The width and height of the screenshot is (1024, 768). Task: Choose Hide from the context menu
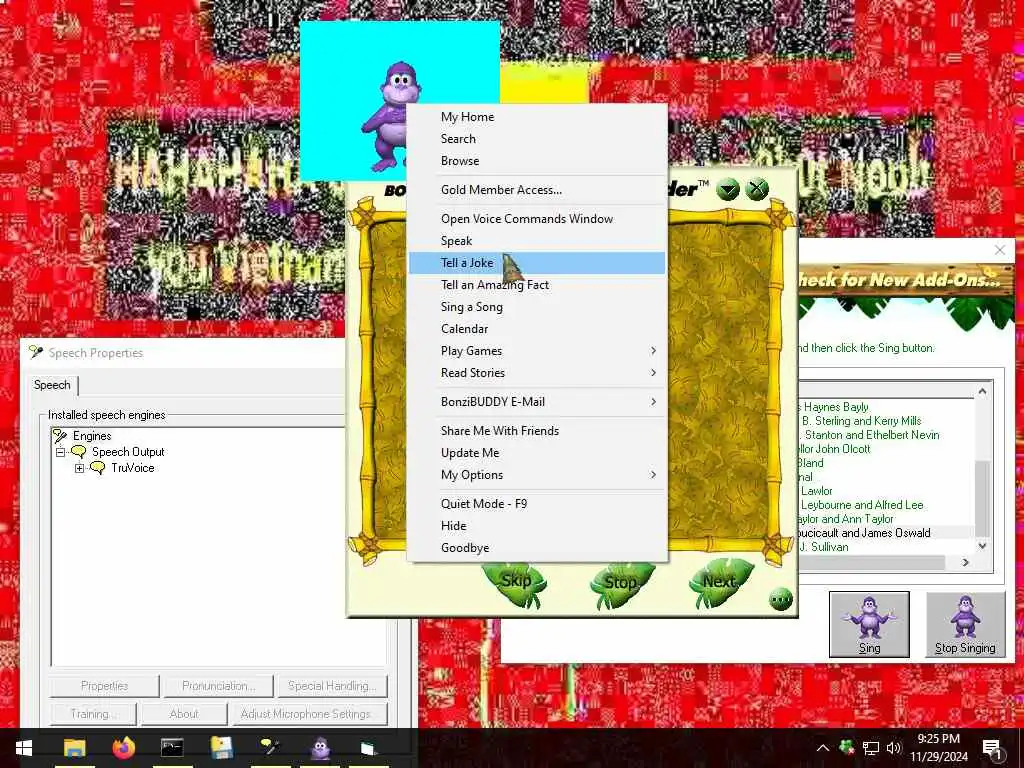[537, 526]
